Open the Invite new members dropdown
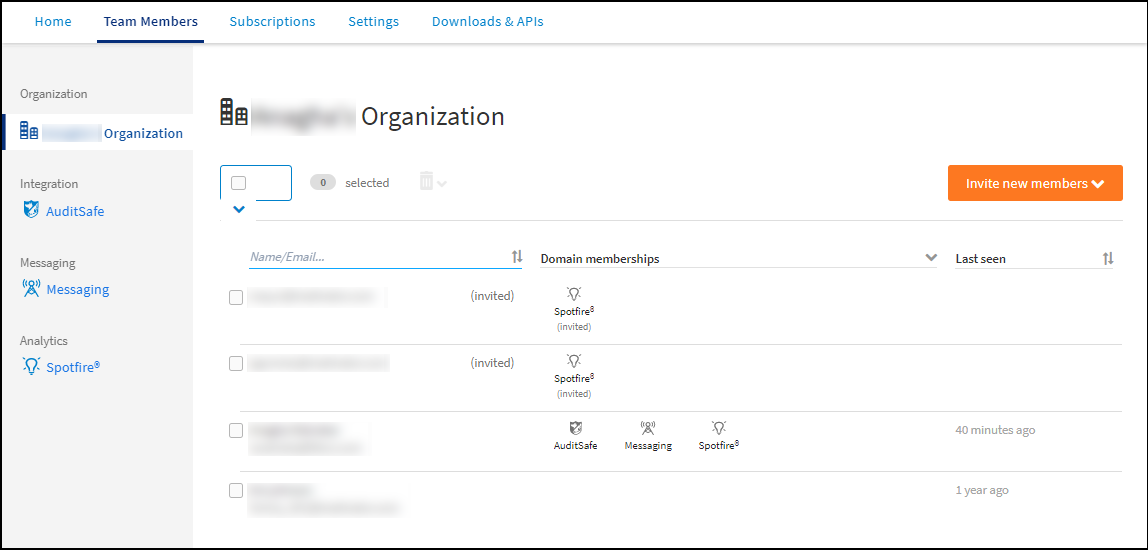 1035,183
